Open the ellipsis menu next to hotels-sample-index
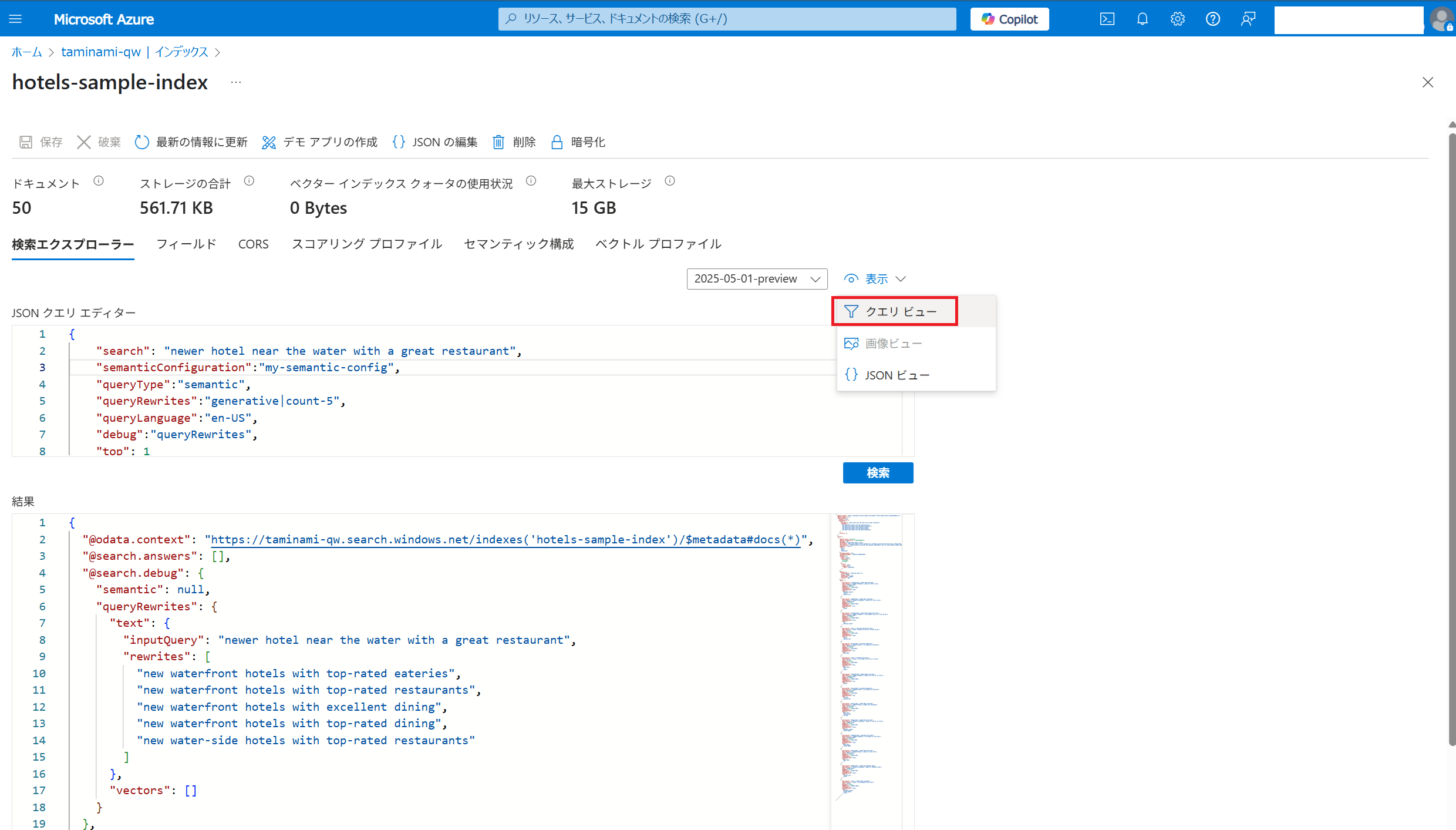Image resolution: width=1456 pixels, height=830 pixels. 236,83
